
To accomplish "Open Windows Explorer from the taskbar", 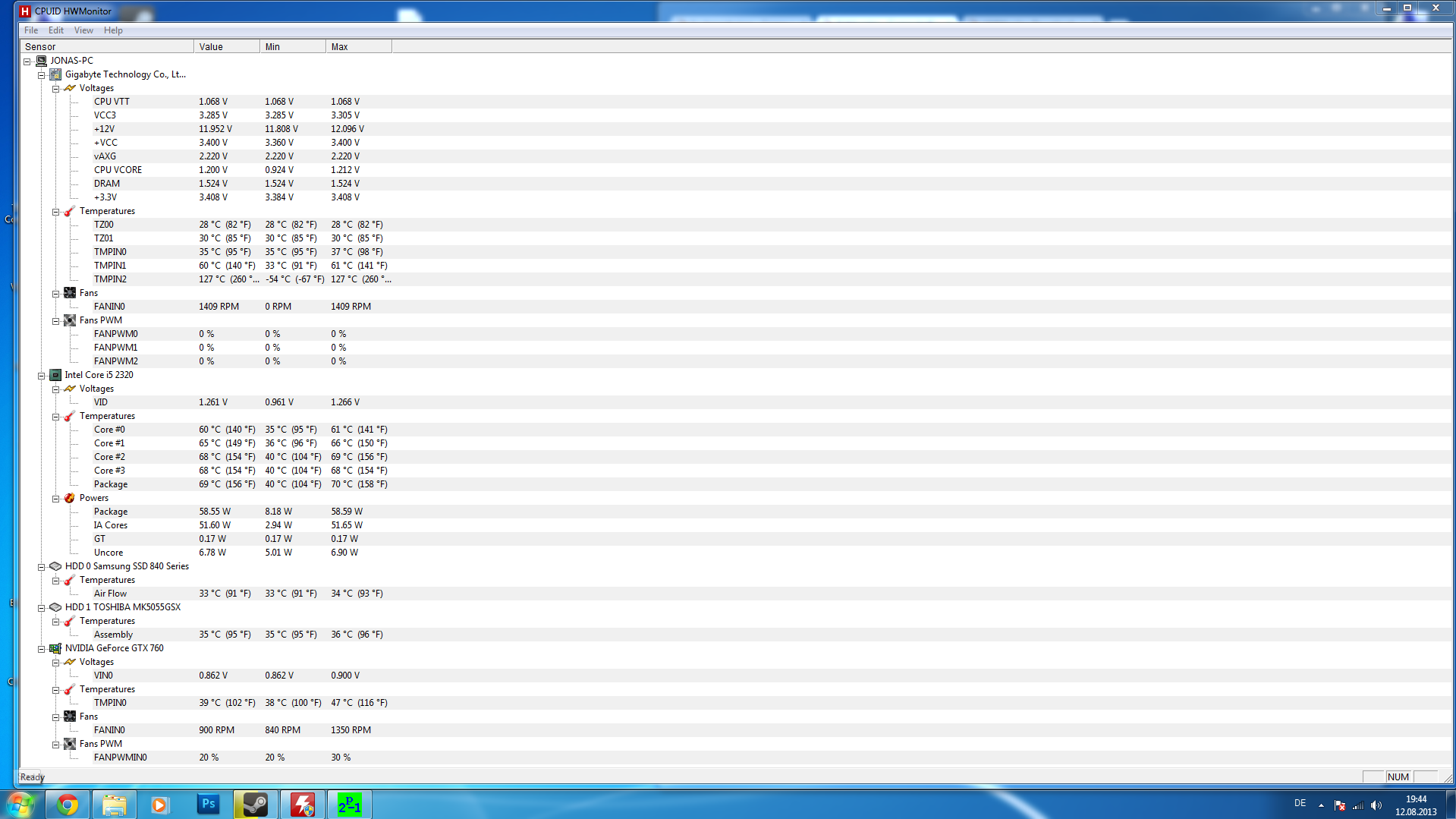I will (x=115, y=805).
